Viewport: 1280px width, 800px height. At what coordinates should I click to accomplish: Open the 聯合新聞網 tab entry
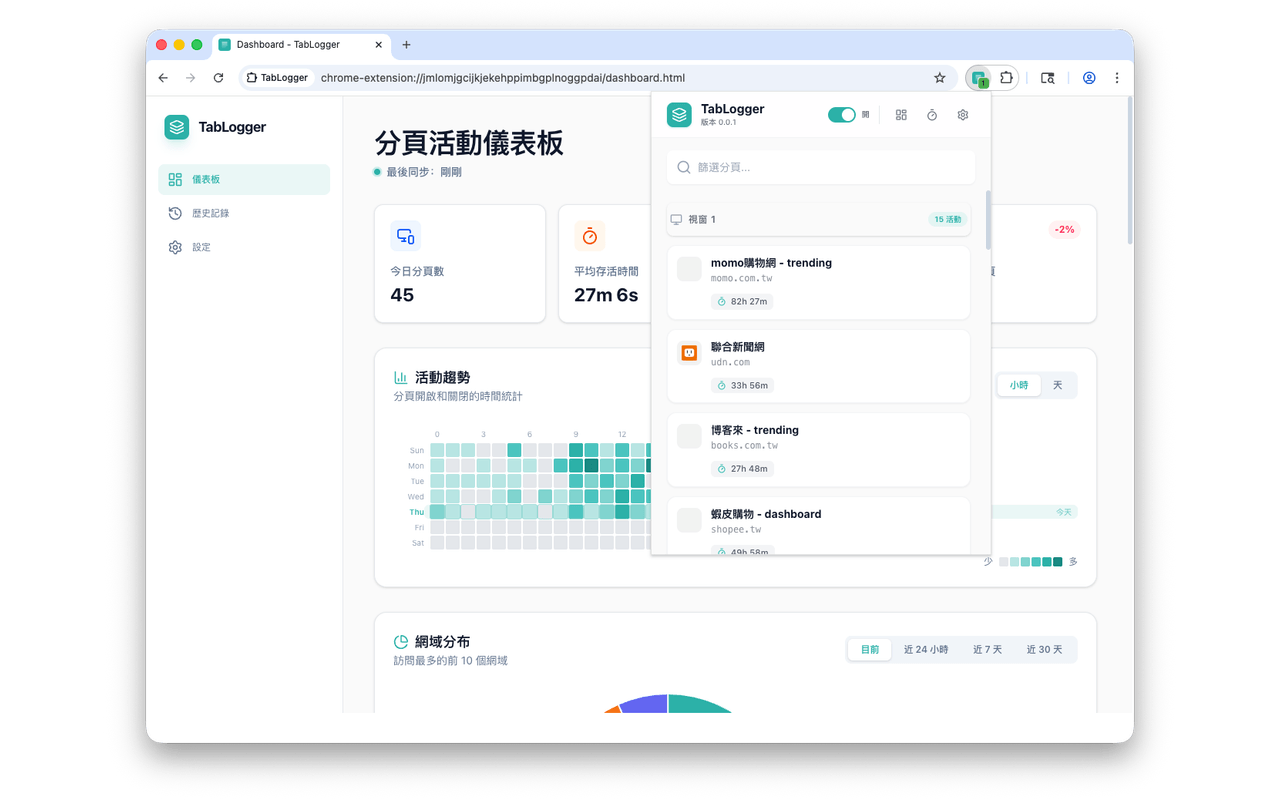point(818,366)
